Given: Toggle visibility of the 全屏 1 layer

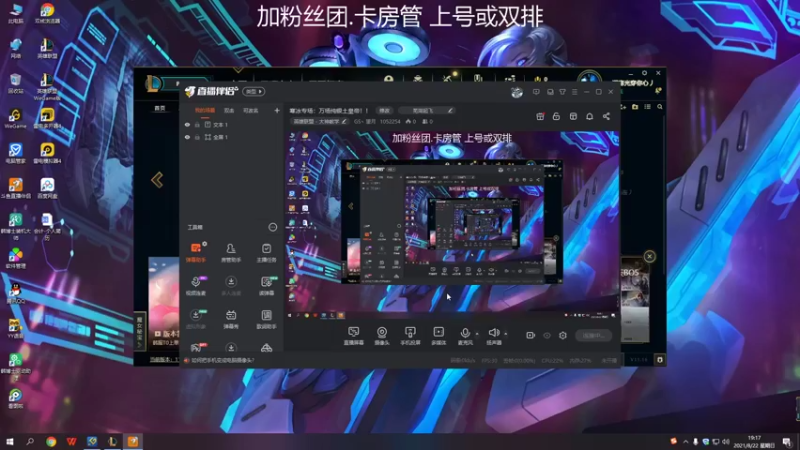Looking at the screenshot, I should tap(187, 137).
